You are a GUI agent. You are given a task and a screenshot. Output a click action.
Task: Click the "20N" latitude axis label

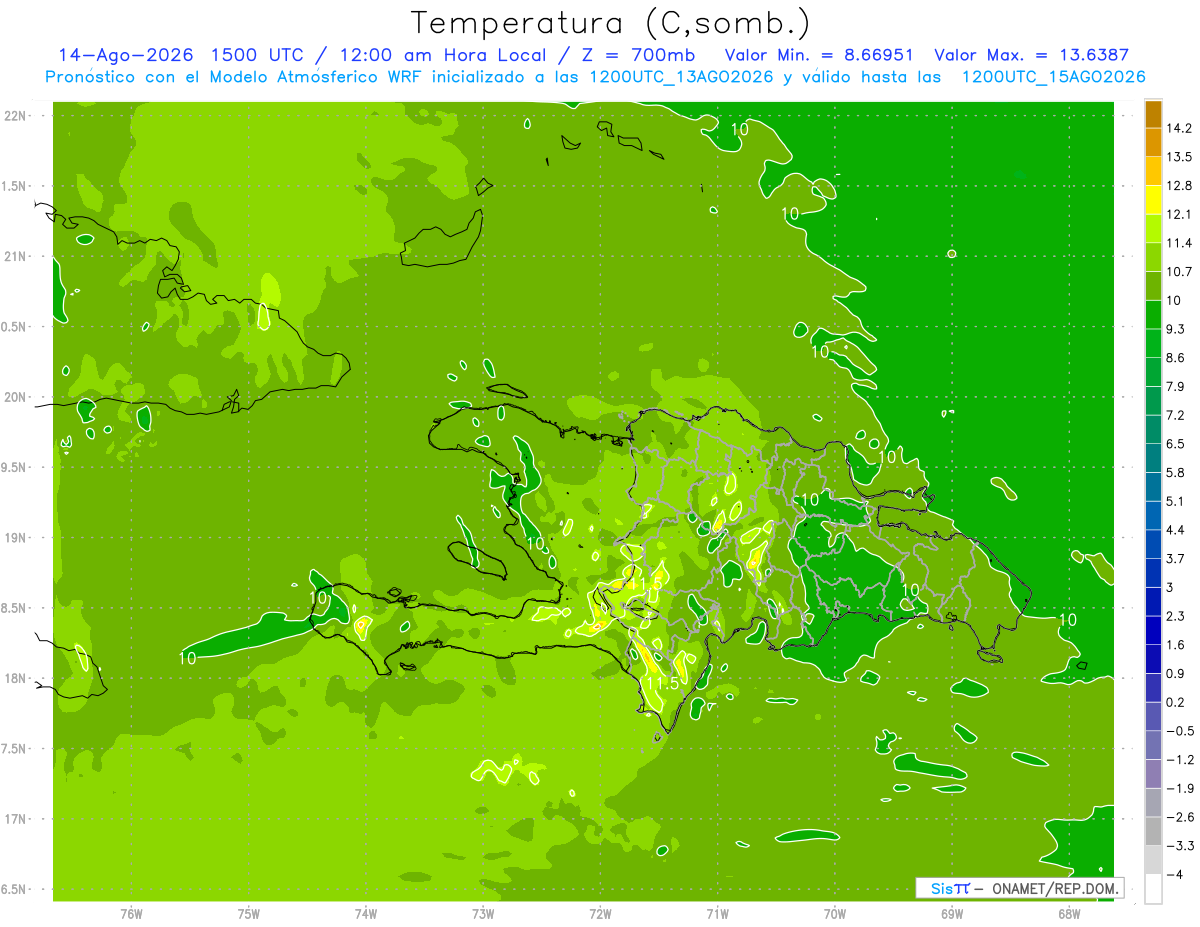coord(16,398)
